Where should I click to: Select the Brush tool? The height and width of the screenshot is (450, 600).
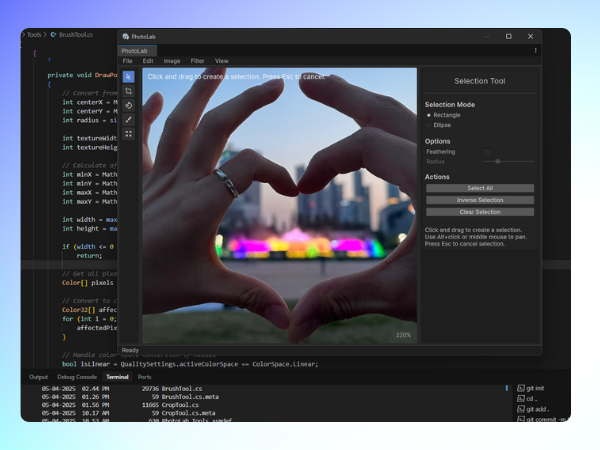tap(129, 120)
